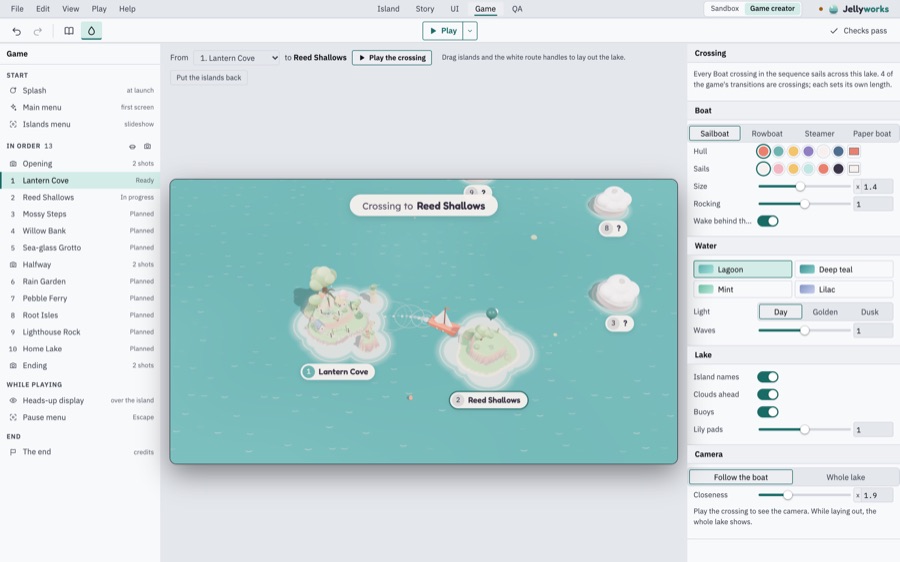Pick the purple hull color swatch
This screenshot has height=562, width=900.
pyautogui.click(x=808, y=152)
